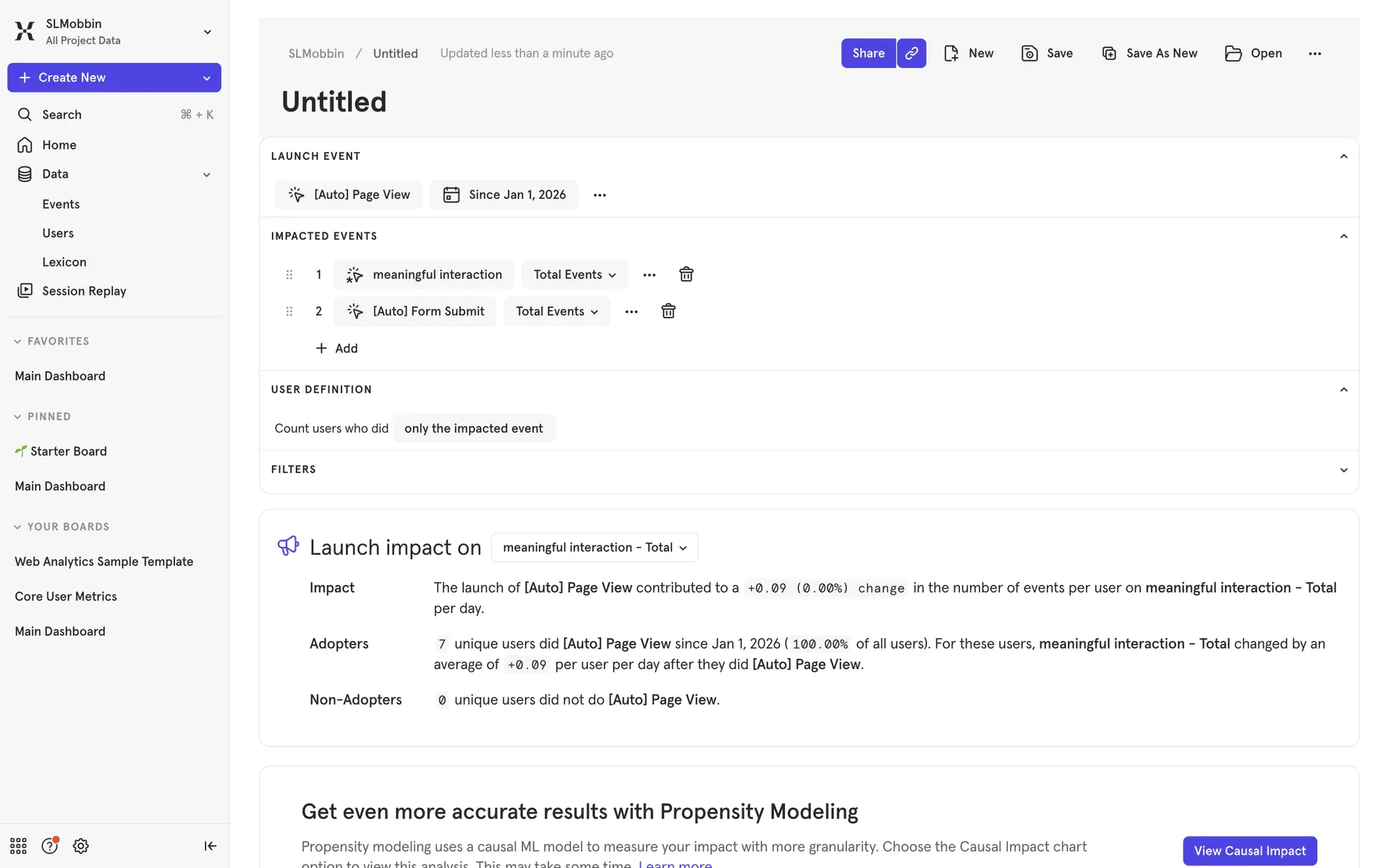Open the apps grid icon in the sidebar footer
This screenshot has height=868, width=1389.
pos(18,846)
